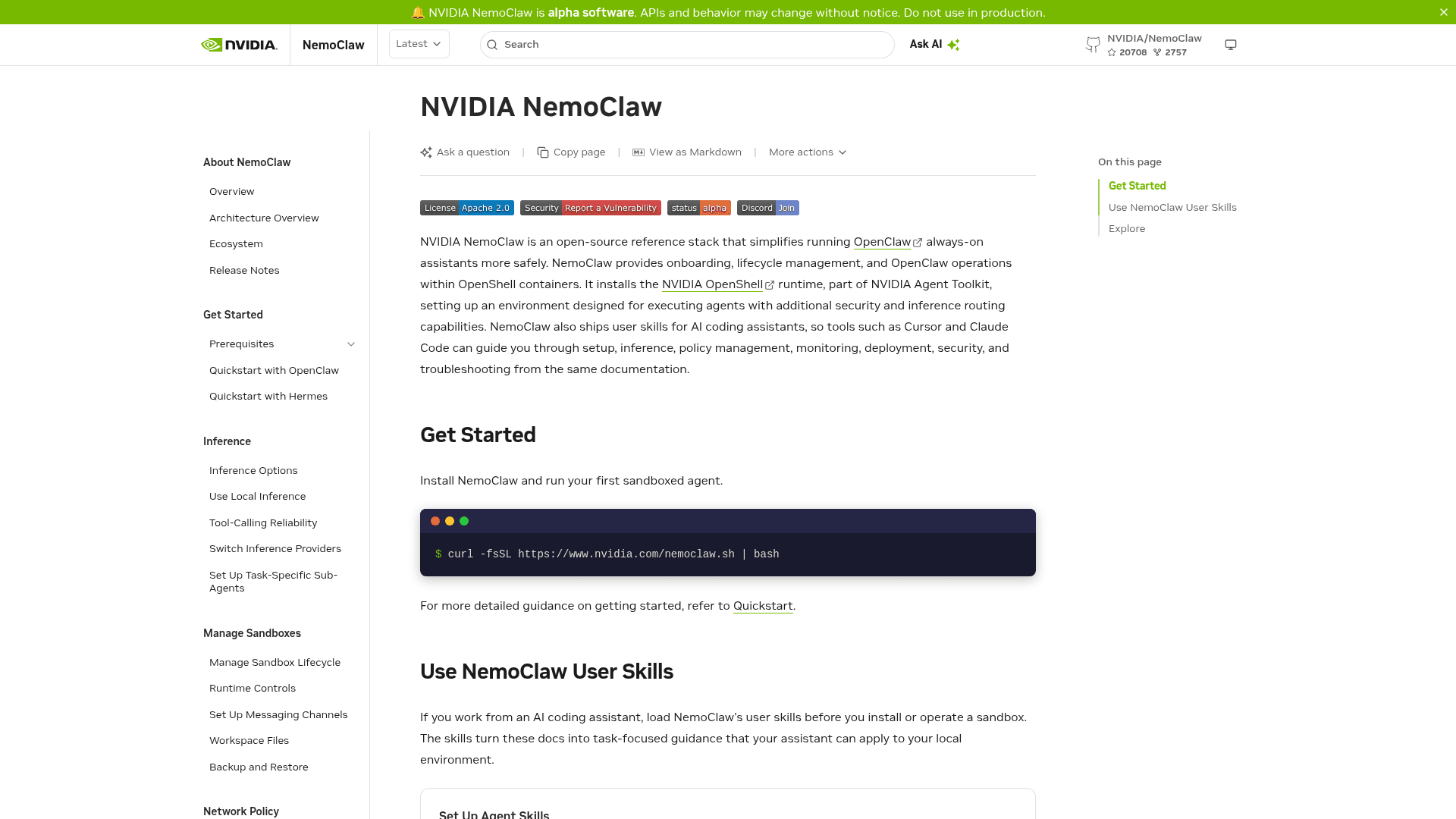Click the NVIDIA OpenShell external link icon
The height and width of the screenshot is (819, 1456).
(x=770, y=285)
